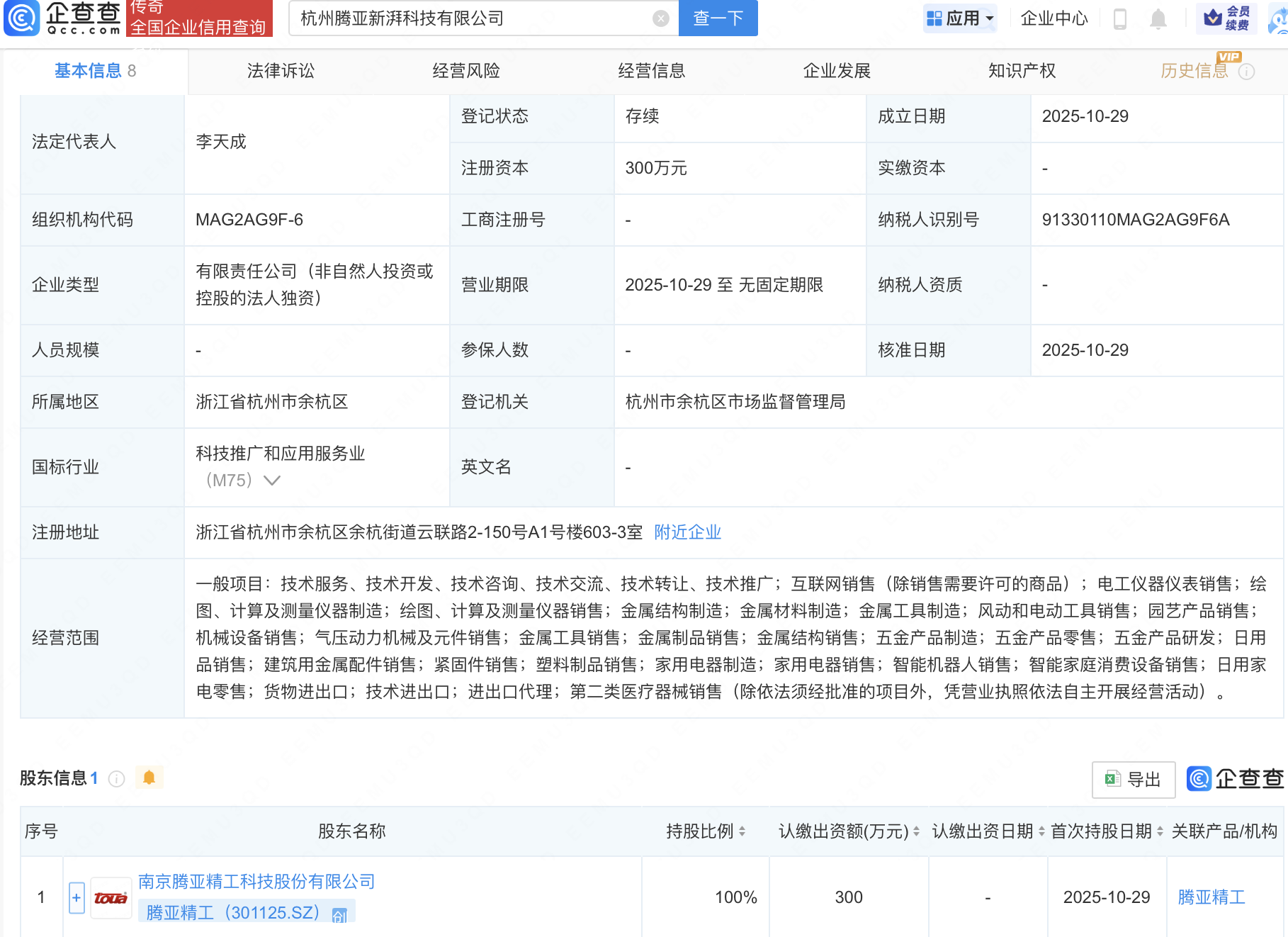The height and width of the screenshot is (937, 1288).
Task: Open the 附近企业 link
Action: pyautogui.click(x=687, y=532)
